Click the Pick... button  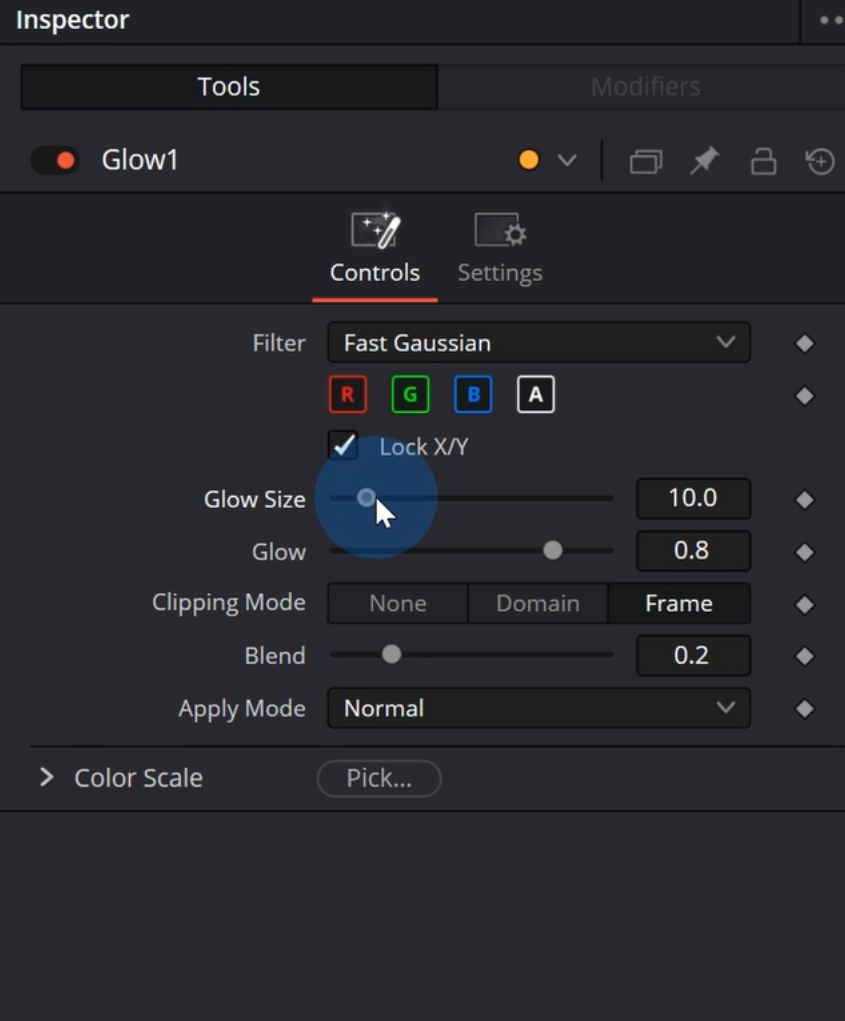[379, 779]
